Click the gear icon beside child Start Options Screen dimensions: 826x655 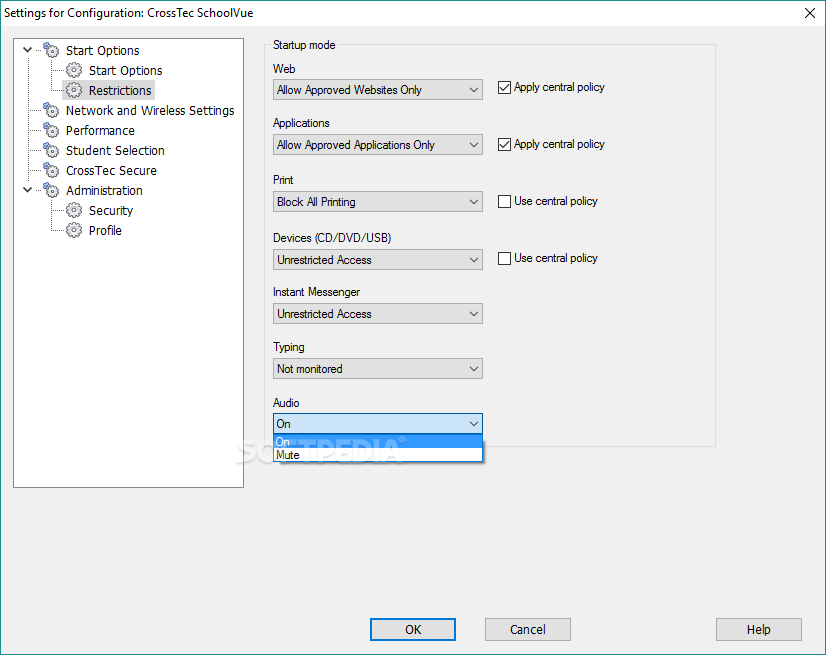pos(74,70)
